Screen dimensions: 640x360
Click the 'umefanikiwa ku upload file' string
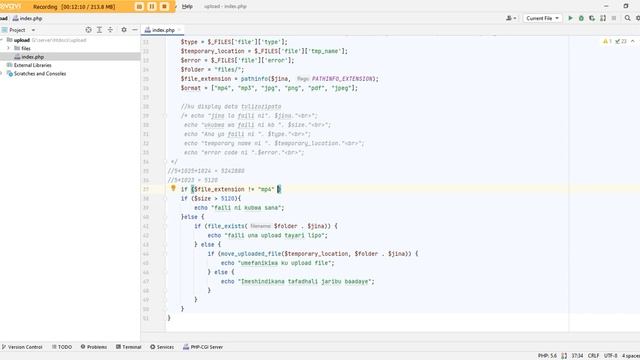point(285,263)
